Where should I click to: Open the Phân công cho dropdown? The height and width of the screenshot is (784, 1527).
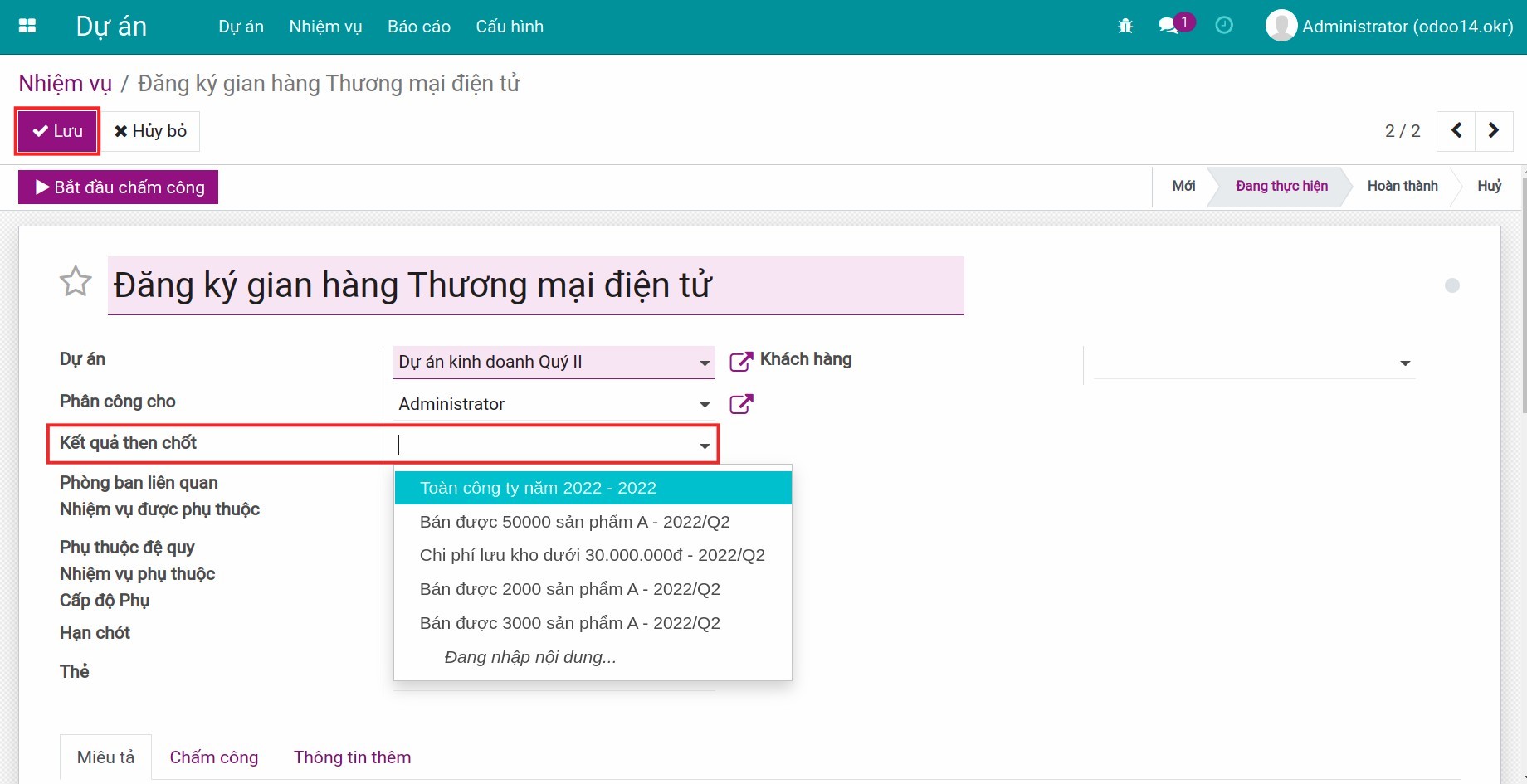tap(703, 404)
